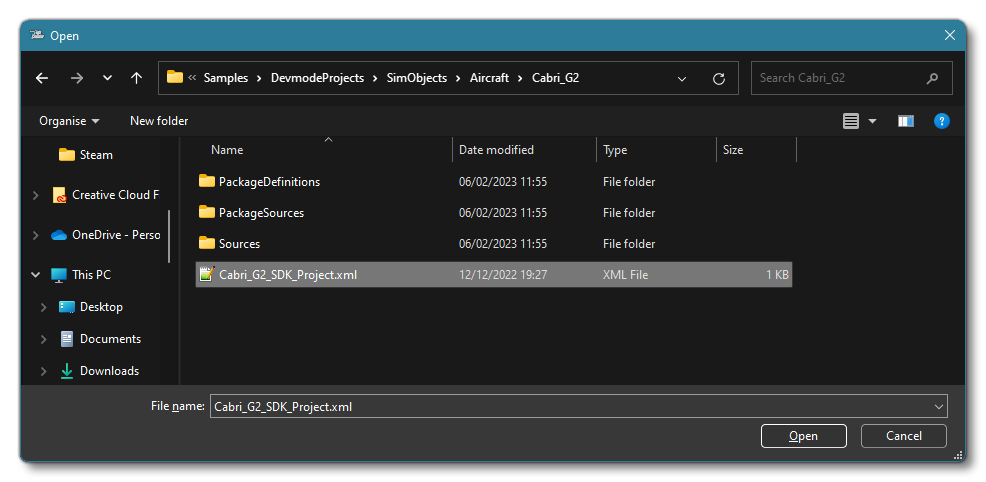Click the view layout icon
986x482 pixels.
851,121
